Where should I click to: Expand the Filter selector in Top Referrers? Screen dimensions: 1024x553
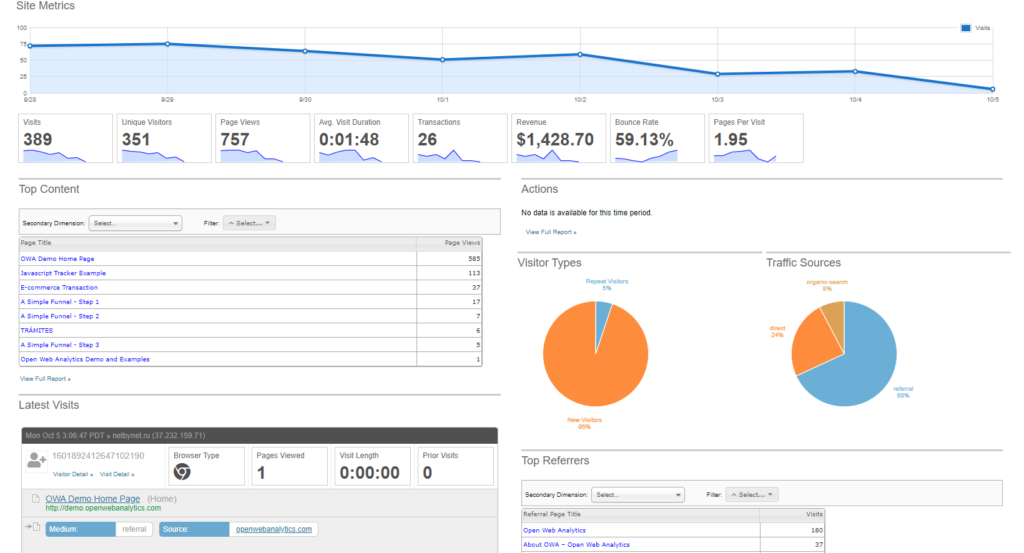tap(751, 494)
